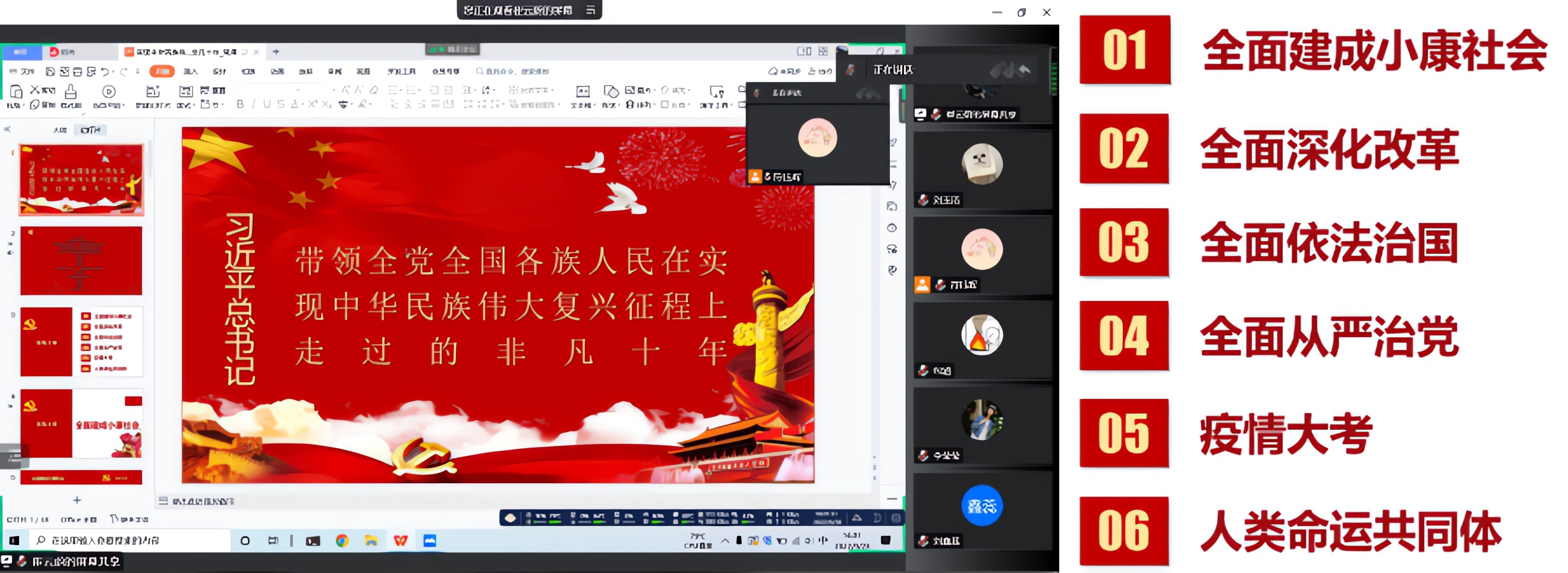Viewport: 1568px width, 573px height.
Task: Toggle strikethrough text formatting
Action: click(x=281, y=104)
